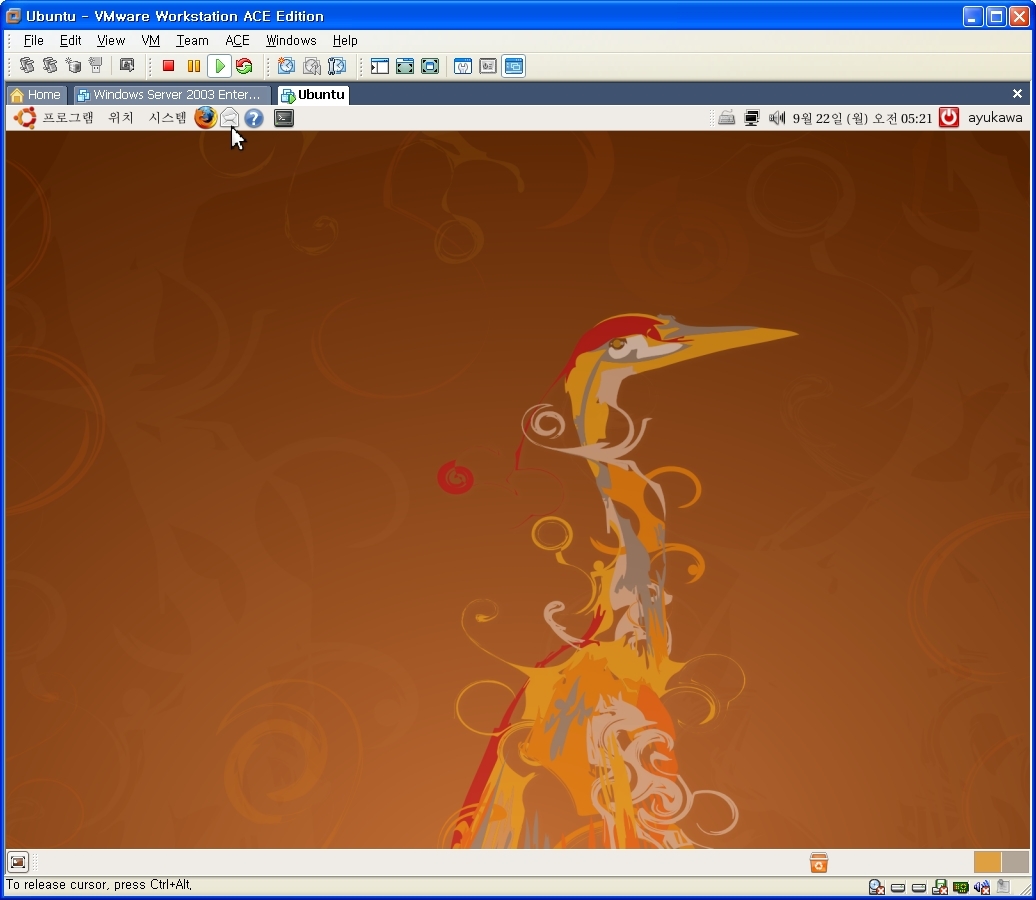Launch the terminal from the Ubuntu panel
The width and height of the screenshot is (1036, 900).
(x=283, y=118)
